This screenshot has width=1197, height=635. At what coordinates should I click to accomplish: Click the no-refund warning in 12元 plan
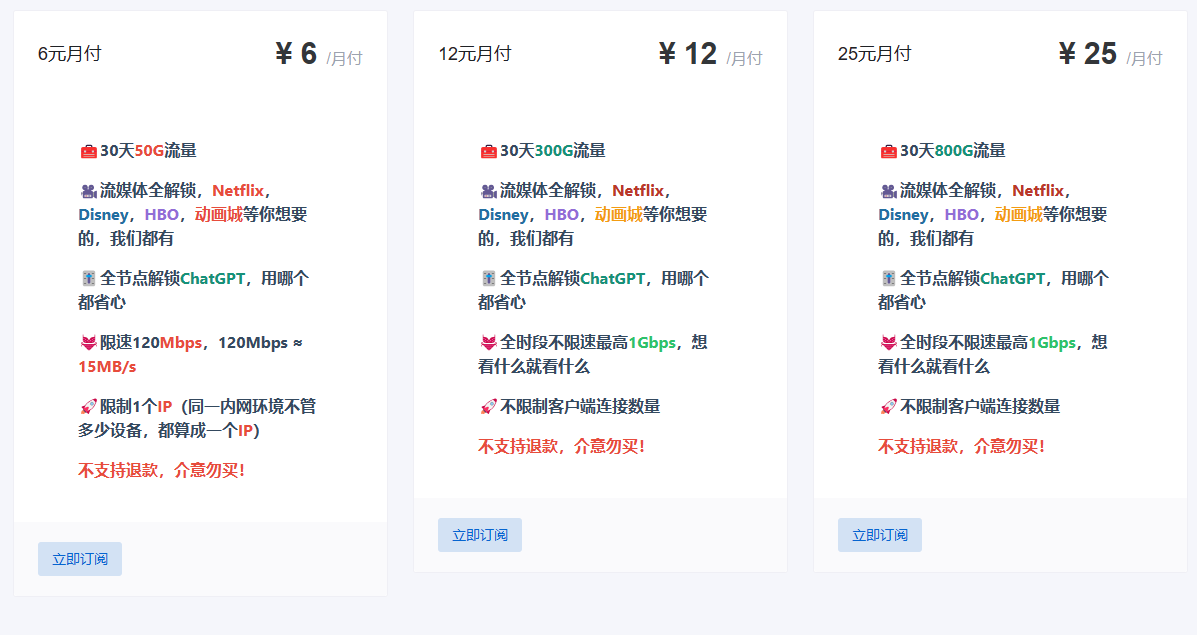561,446
